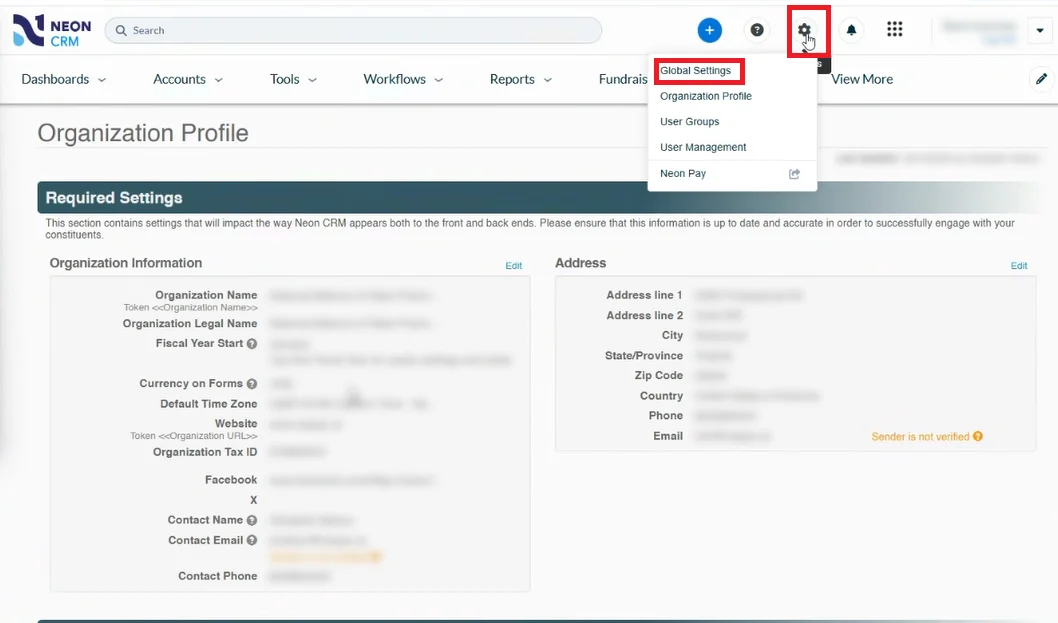Open the help question mark icon
Viewport: 1058px width, 623px height.
(757, 30)
